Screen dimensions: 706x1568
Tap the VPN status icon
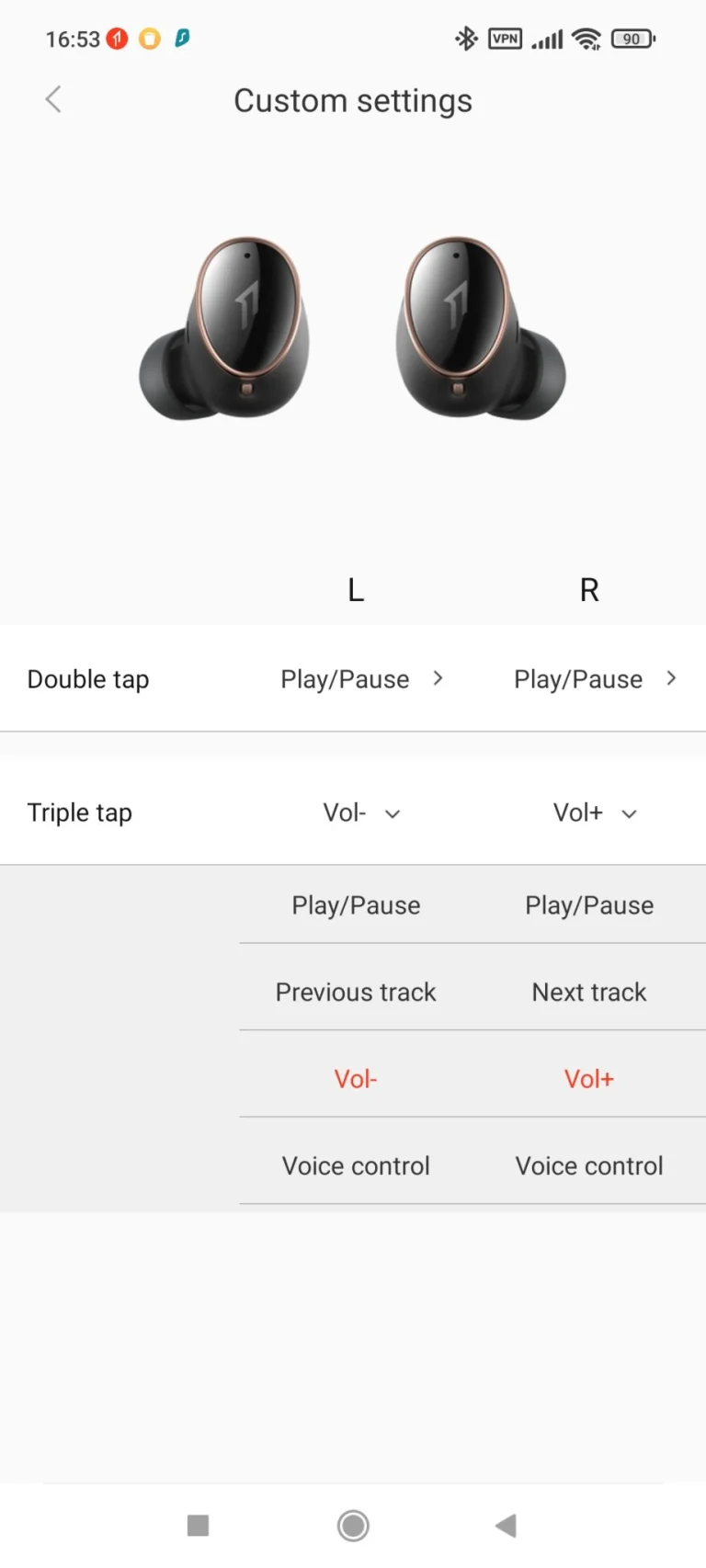click(505, 39)
